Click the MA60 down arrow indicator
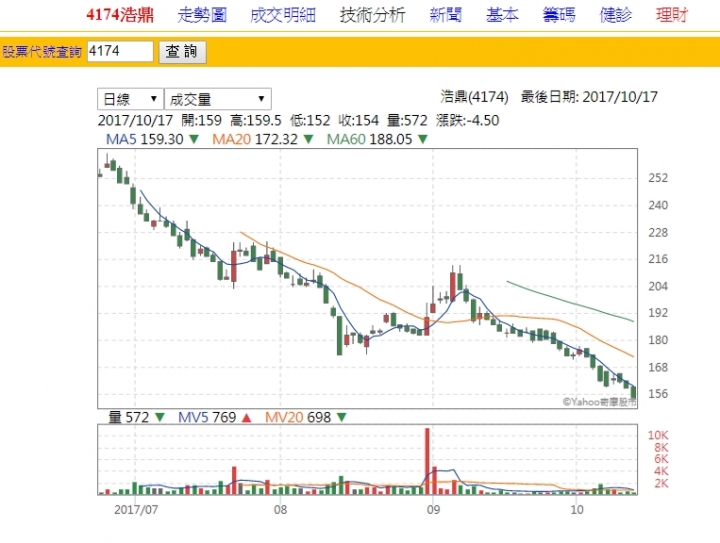Image resolution: width=720 pixels, height=543 pixels. click(x=423, y=139)
